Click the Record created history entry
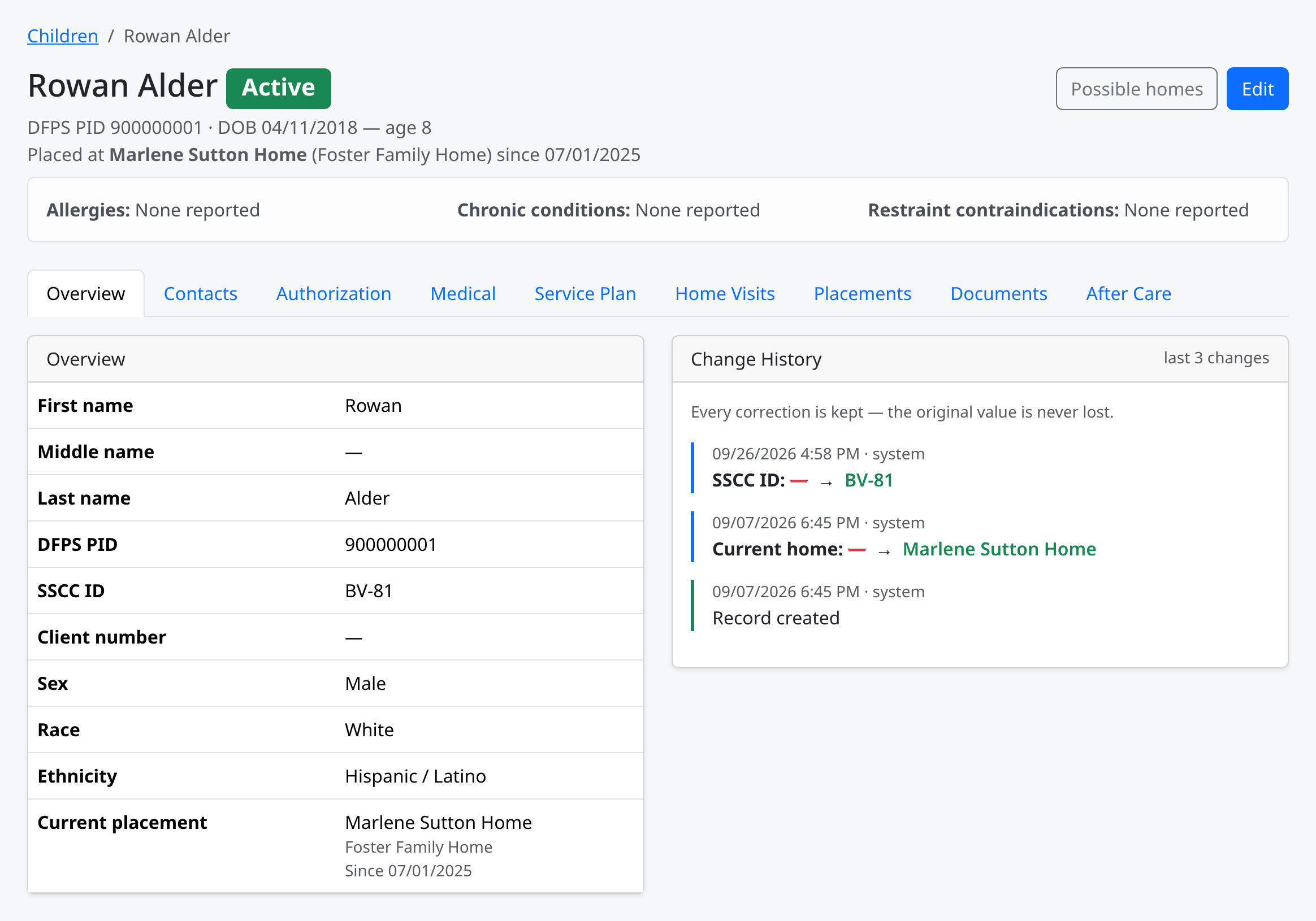 tap(776, 619)
